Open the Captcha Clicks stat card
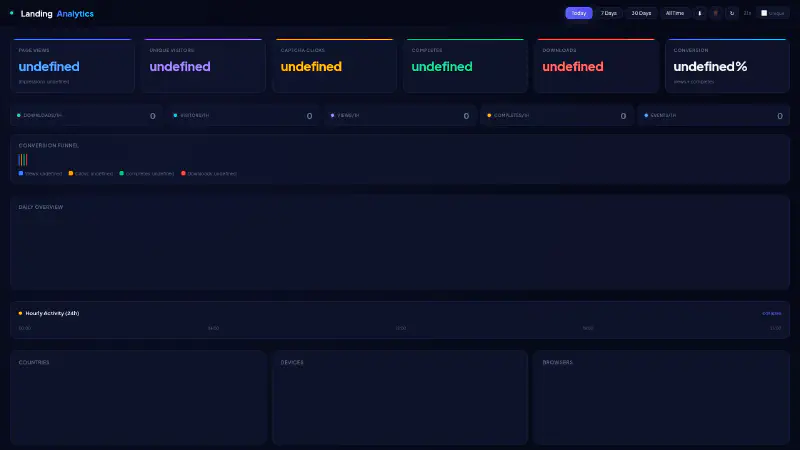Screen dimensions: 800x450 334,66
